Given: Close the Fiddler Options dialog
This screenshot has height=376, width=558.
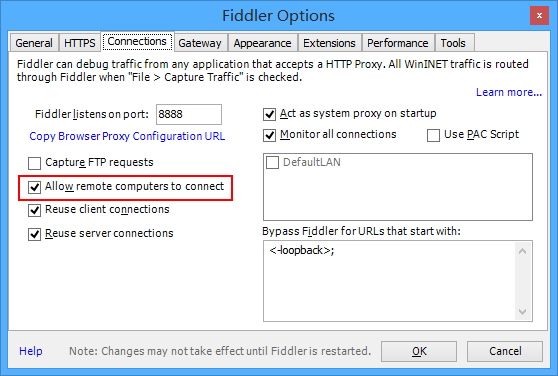Looking at the screenshot, I should point(539,16).
